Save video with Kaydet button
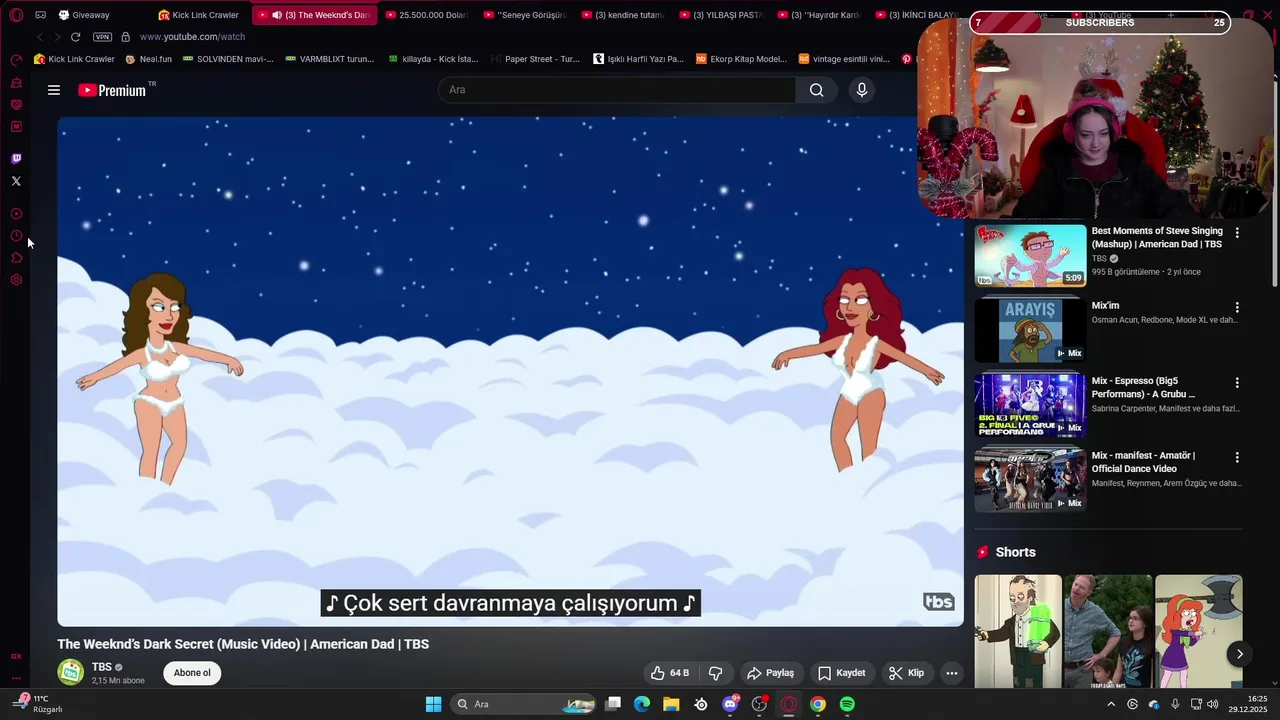The height and width of the screenshot is (720, 1280). pos(842,673)
